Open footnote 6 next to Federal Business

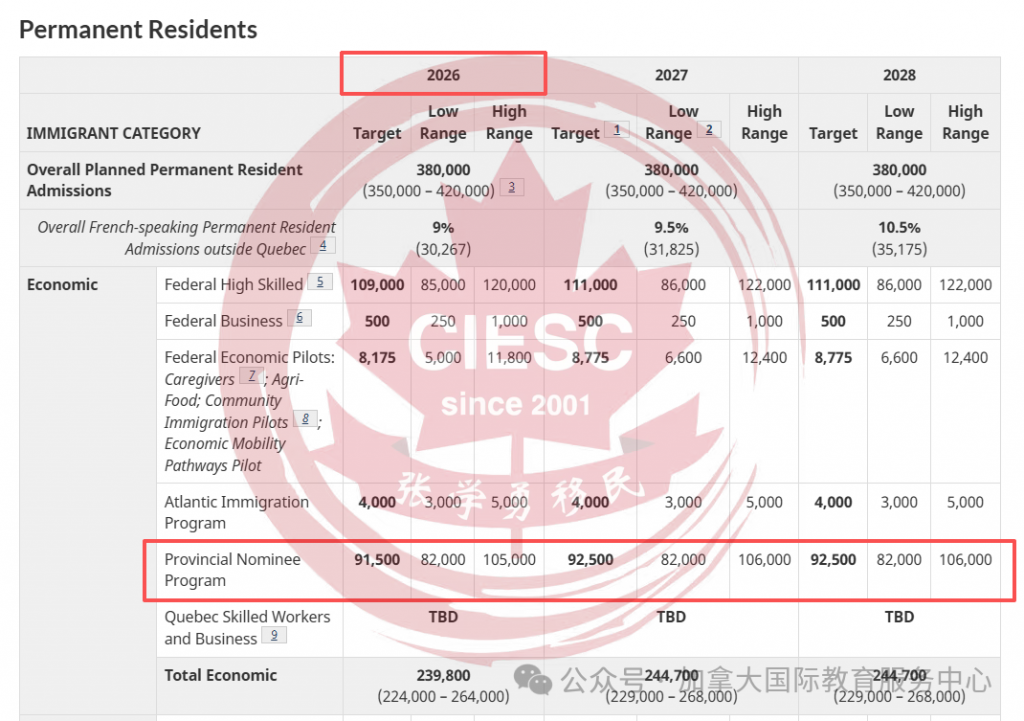tap(299, 318)
